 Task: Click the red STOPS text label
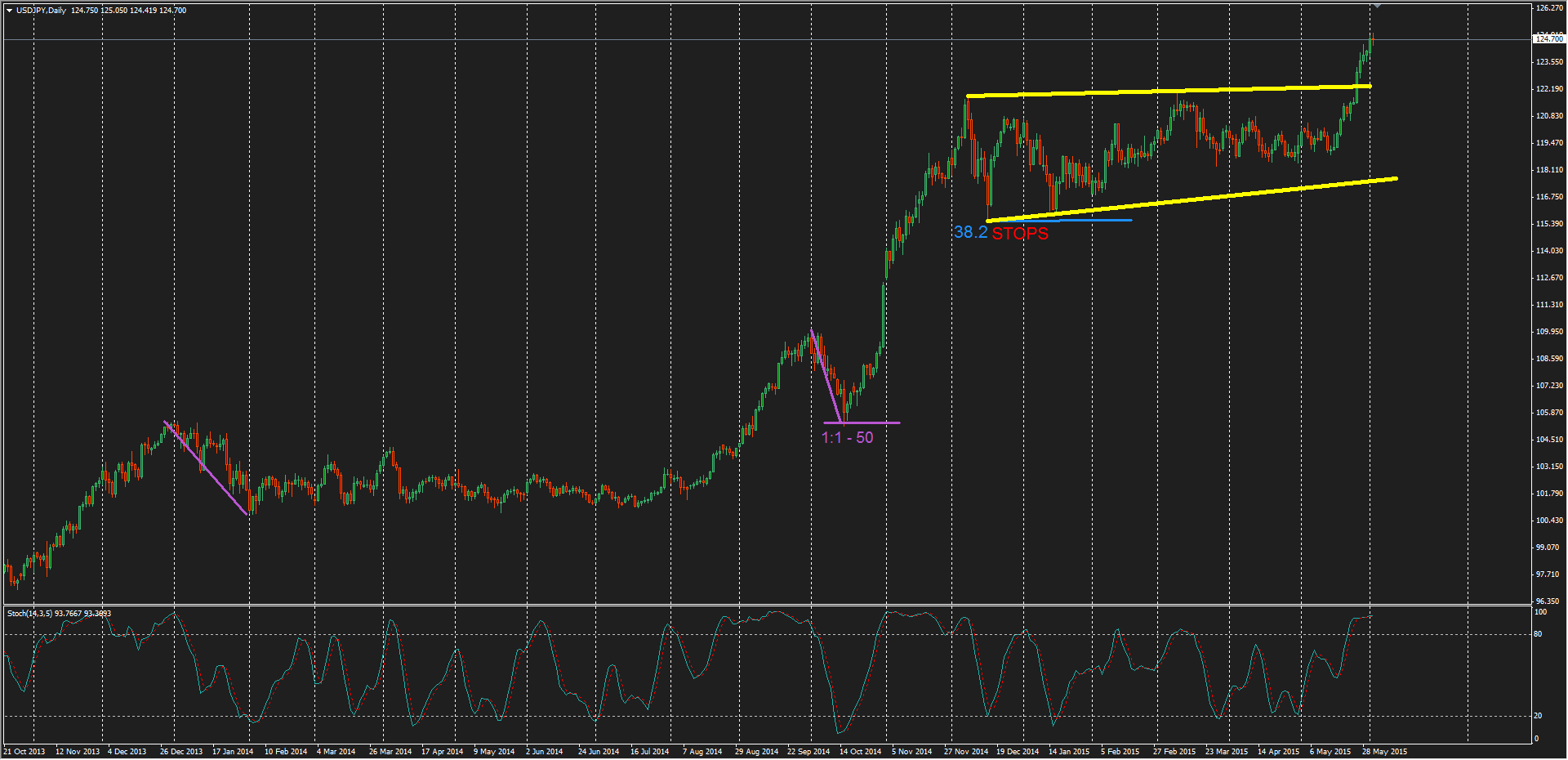[x=1020, y=234]
